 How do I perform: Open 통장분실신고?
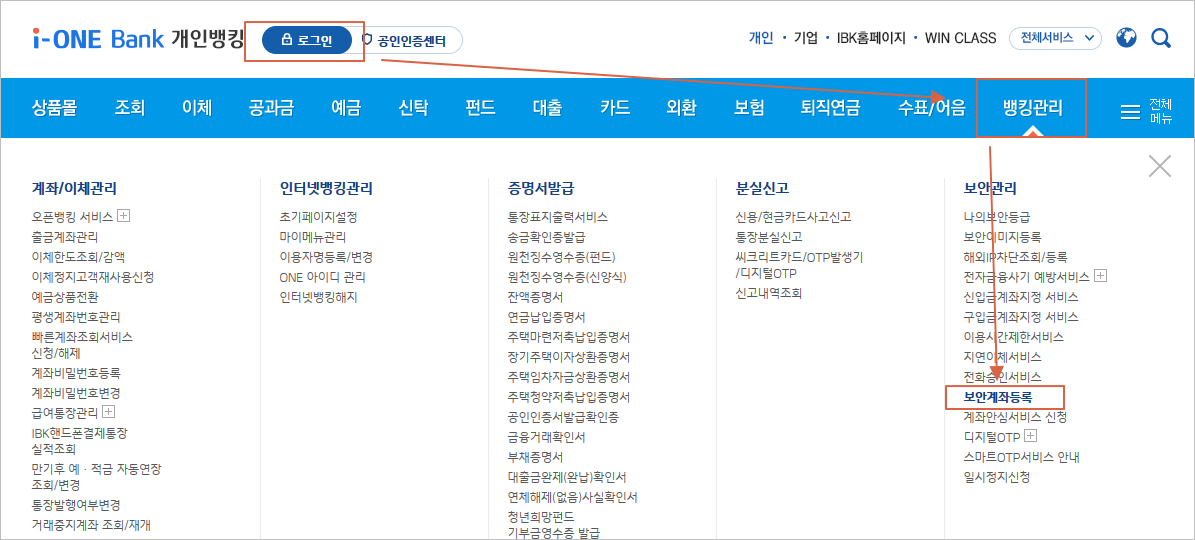tap(770, 237)
